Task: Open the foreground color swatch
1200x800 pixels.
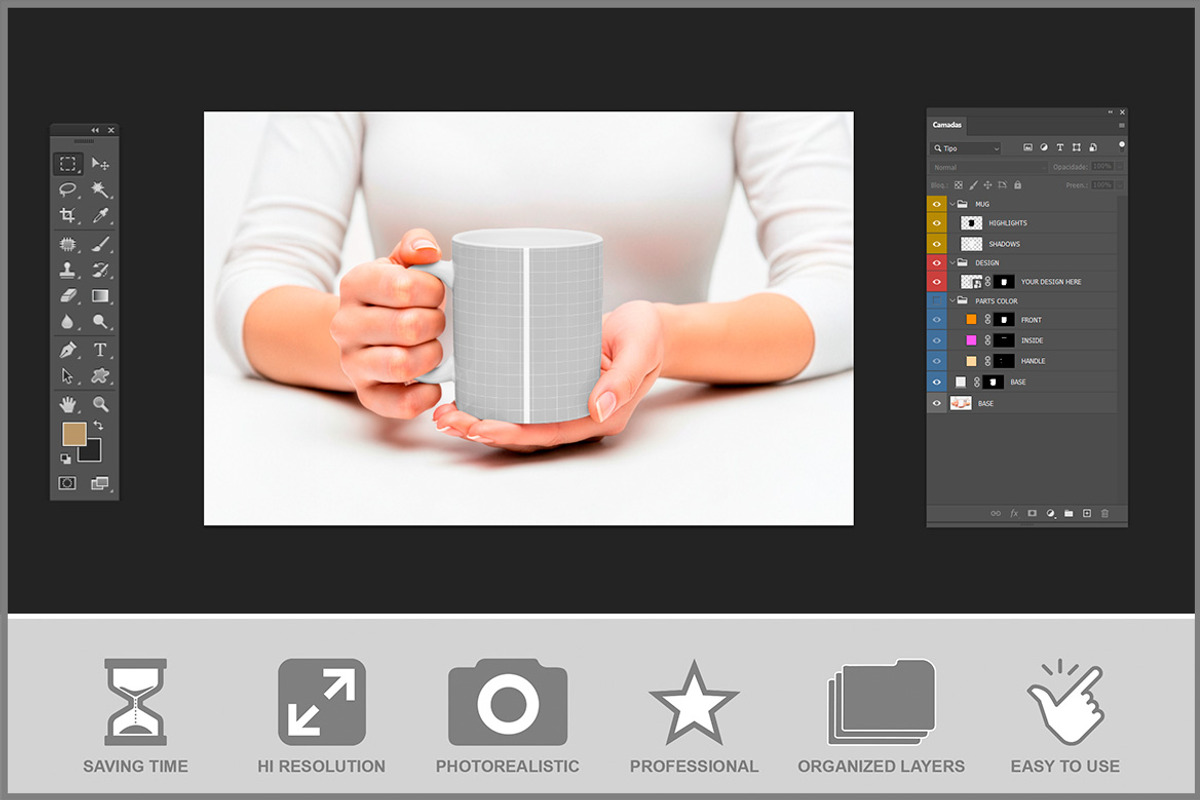Action: pos(74,434)
